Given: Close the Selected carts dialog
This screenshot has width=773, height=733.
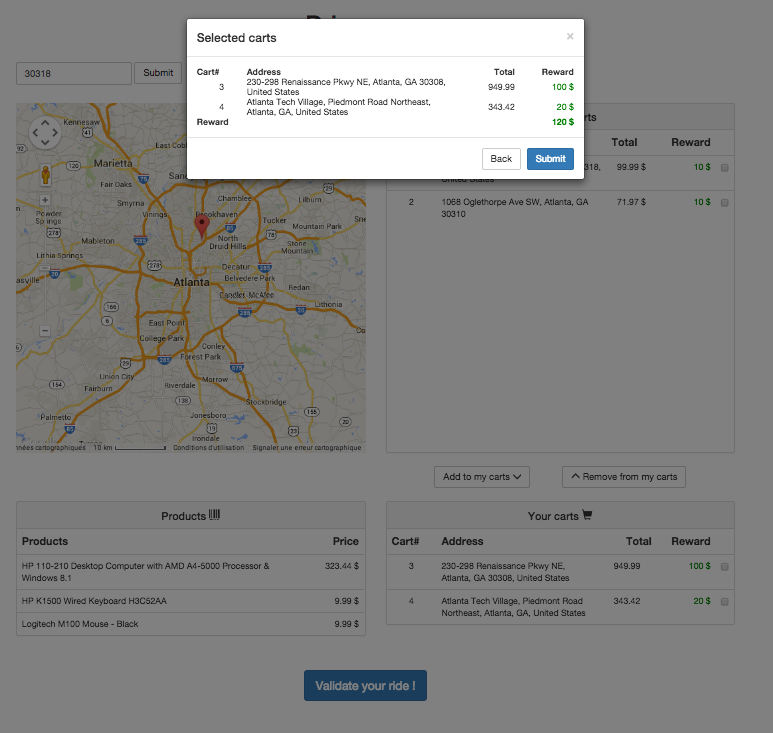Looking at the screenshot, I should [570, 36].
